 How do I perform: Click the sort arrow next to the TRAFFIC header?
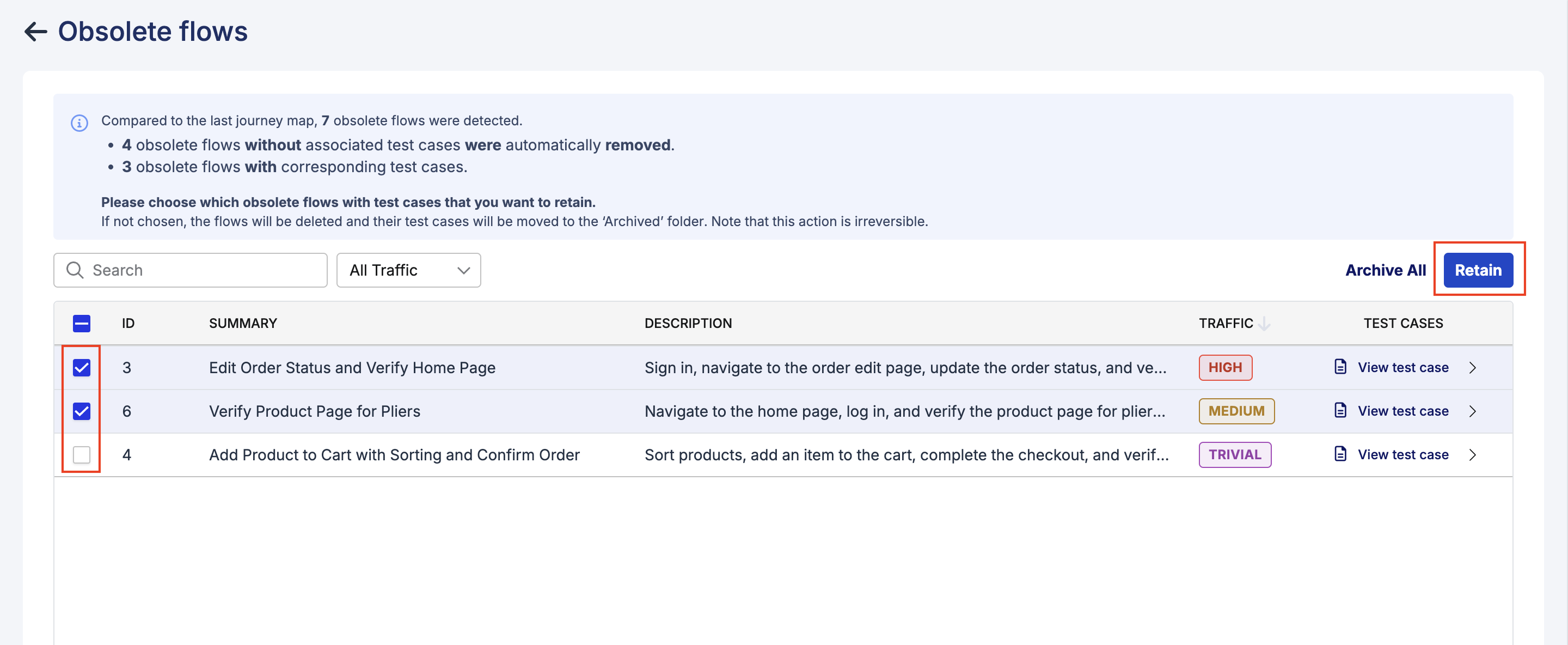[x=1264, y=323]
